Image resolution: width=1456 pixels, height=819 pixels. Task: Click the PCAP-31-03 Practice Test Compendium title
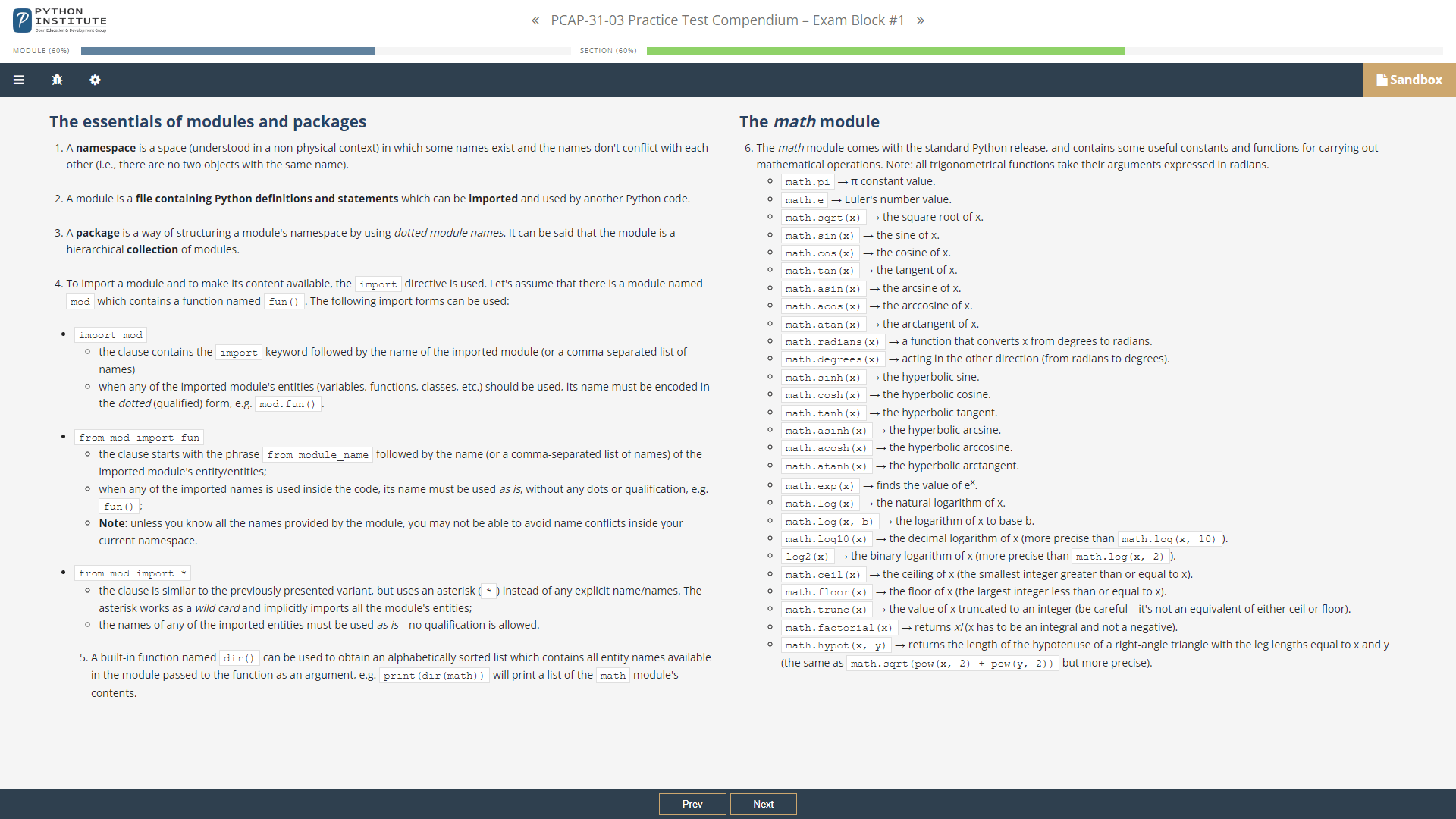pyautogui.click(x=727, y=20)
